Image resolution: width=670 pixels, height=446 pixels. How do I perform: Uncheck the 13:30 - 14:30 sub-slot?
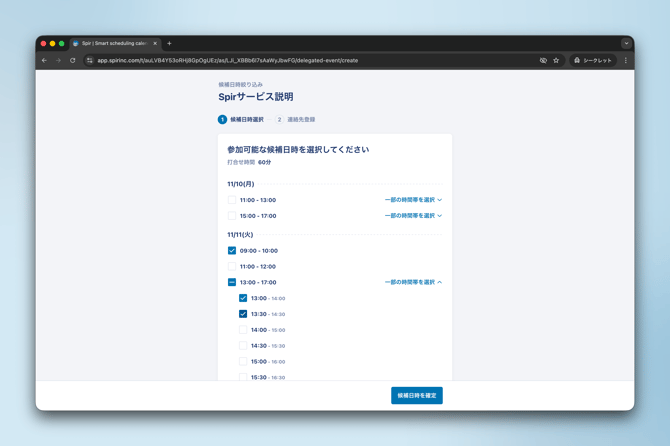pos(243,314)
